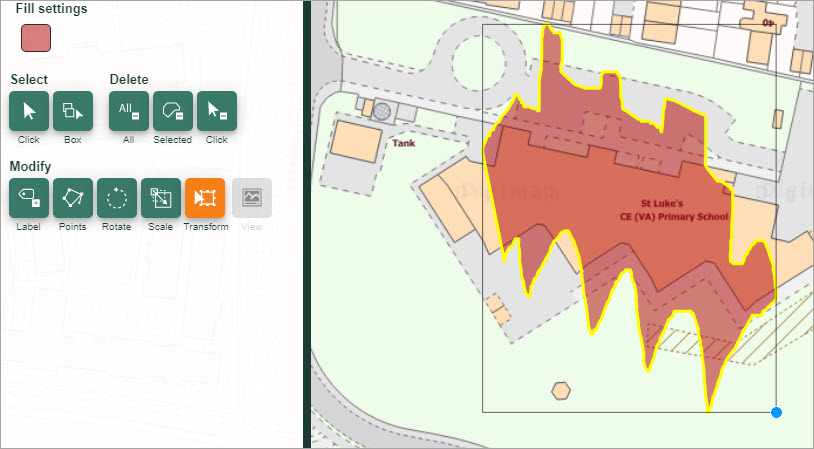Click the blue corner transform handle

776,412
